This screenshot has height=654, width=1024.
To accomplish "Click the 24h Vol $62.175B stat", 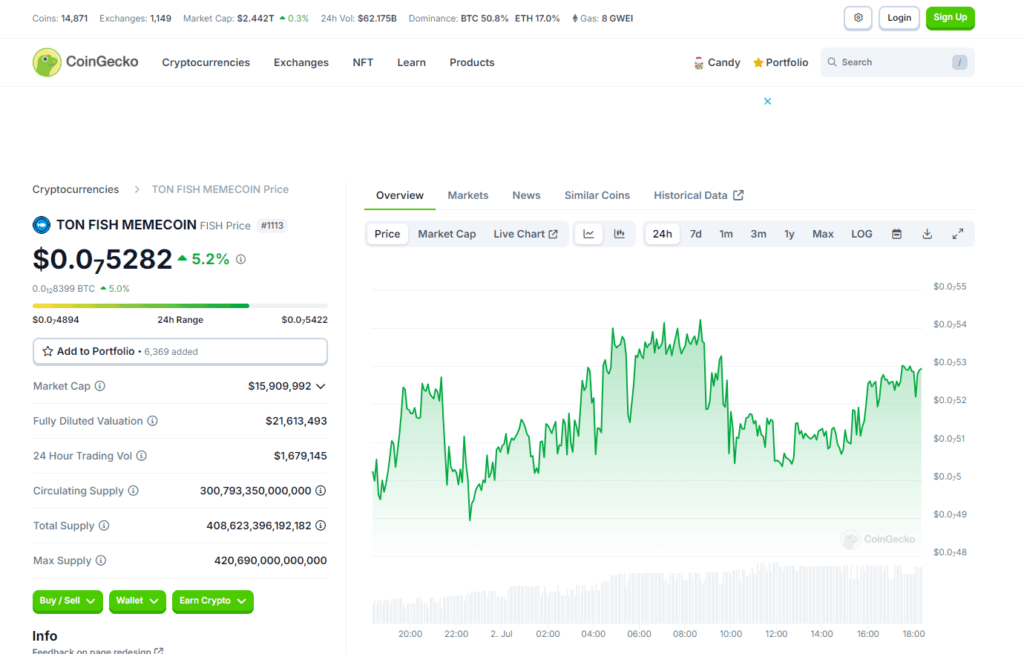I will point(359,18).
